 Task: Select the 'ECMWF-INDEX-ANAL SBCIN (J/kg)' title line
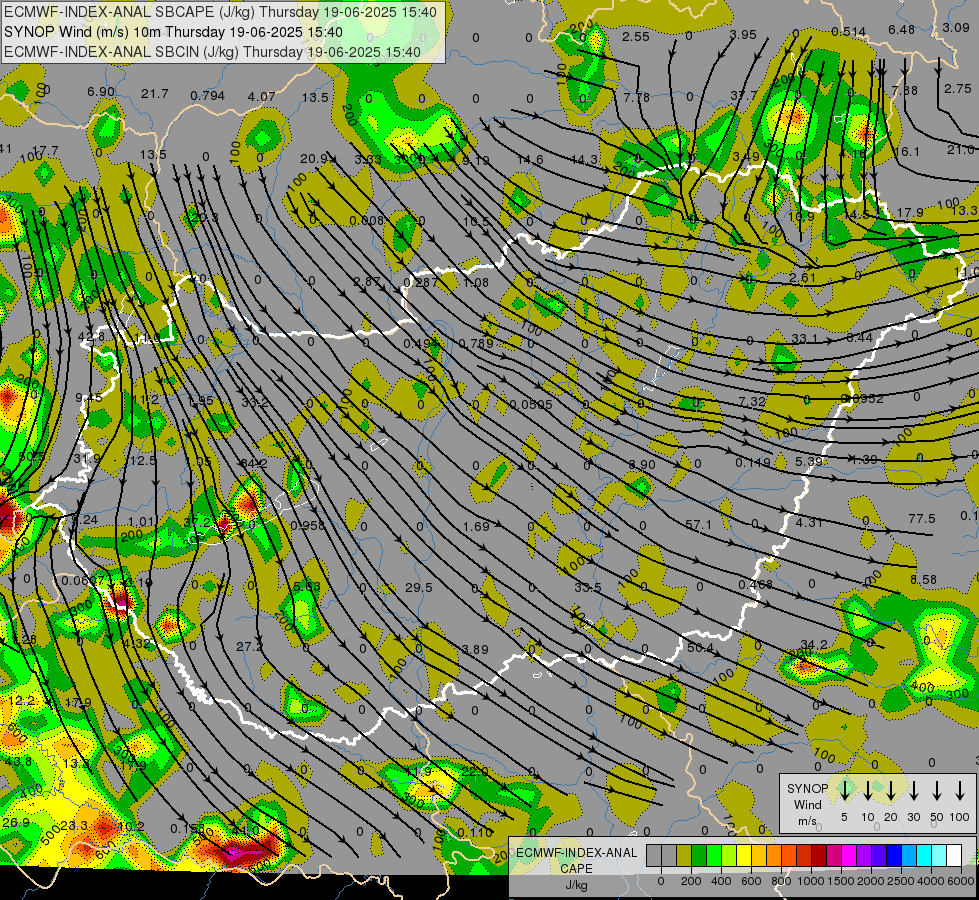point(212,52)
